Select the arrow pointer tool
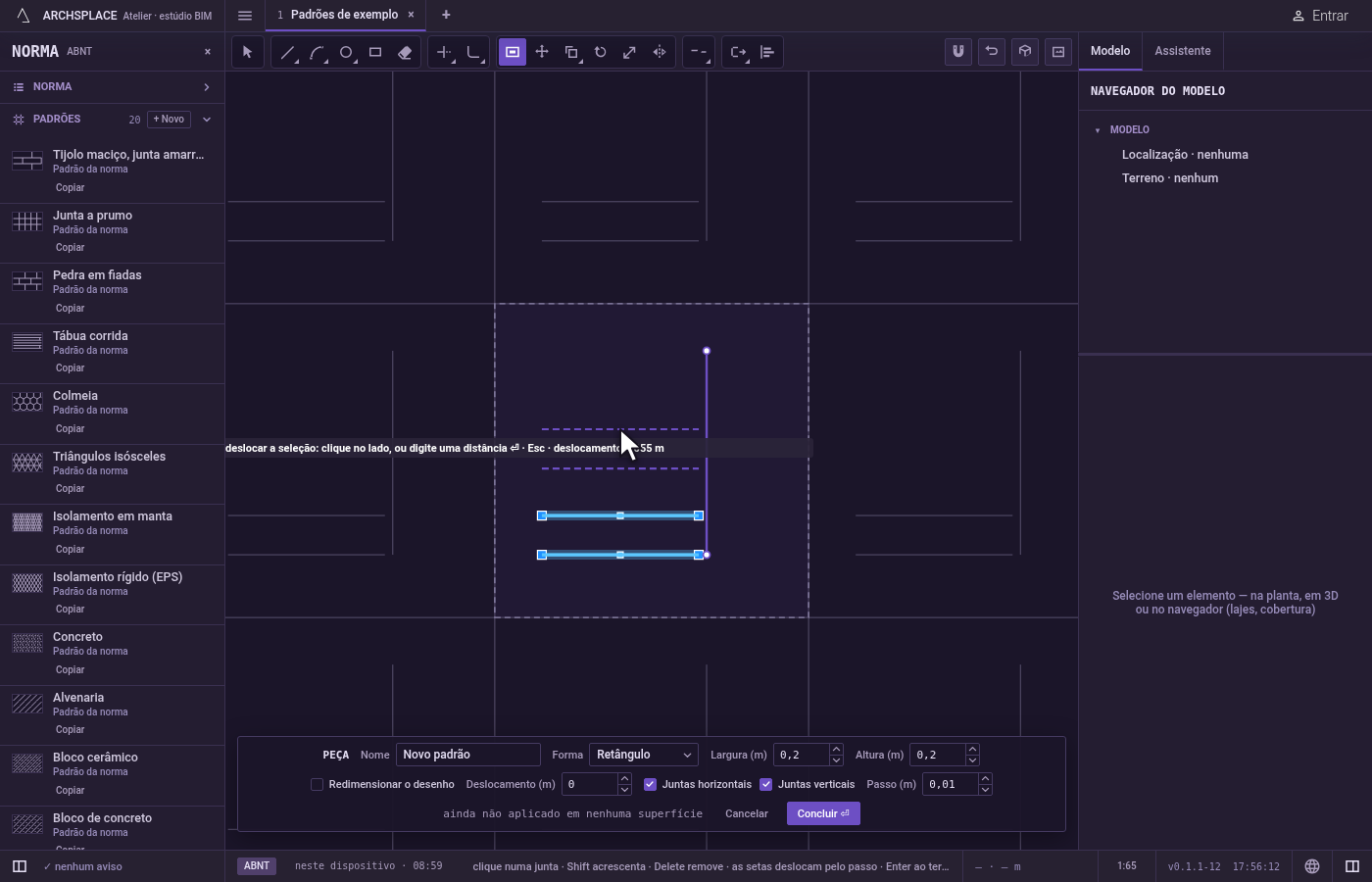Viewport: 1372px width, 882px height. tap(247, 52)
